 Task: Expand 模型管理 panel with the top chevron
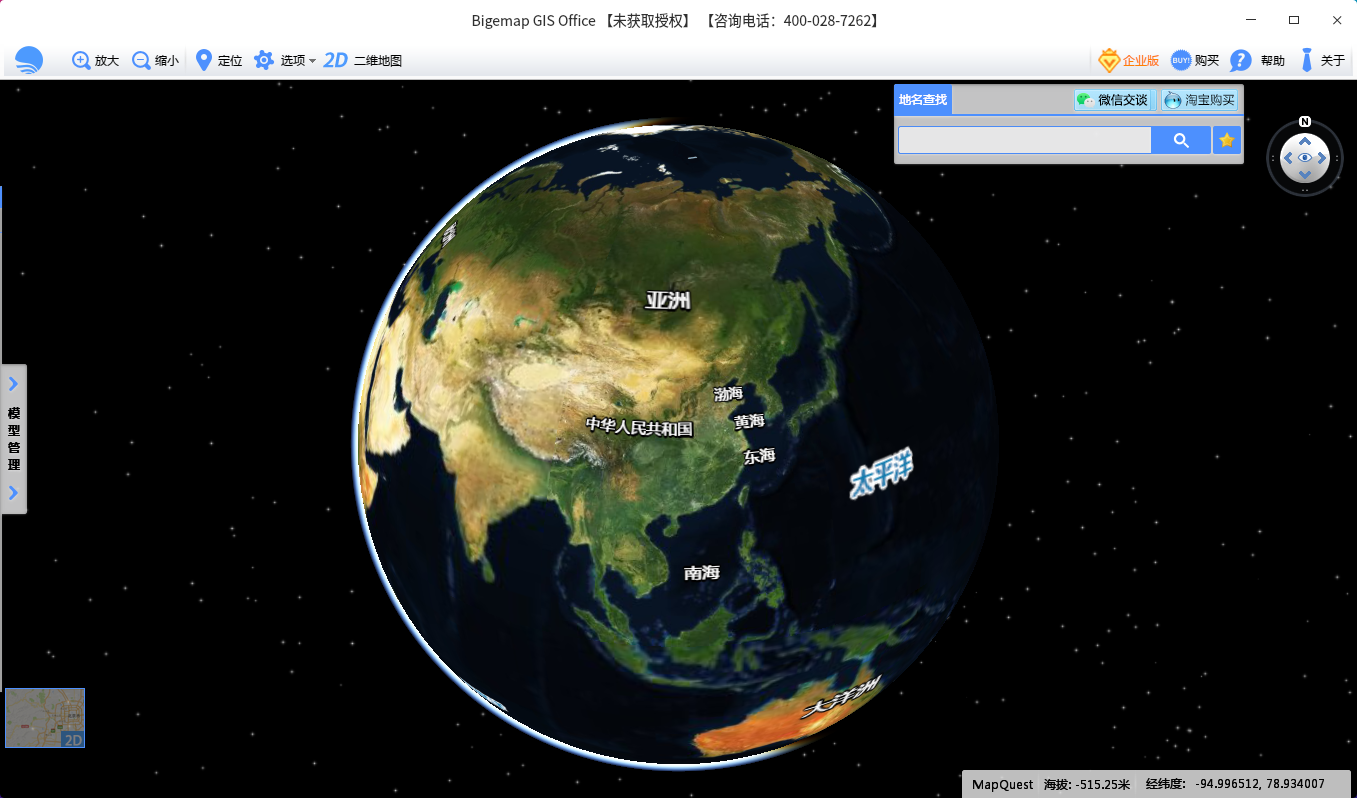click(14, 384)
